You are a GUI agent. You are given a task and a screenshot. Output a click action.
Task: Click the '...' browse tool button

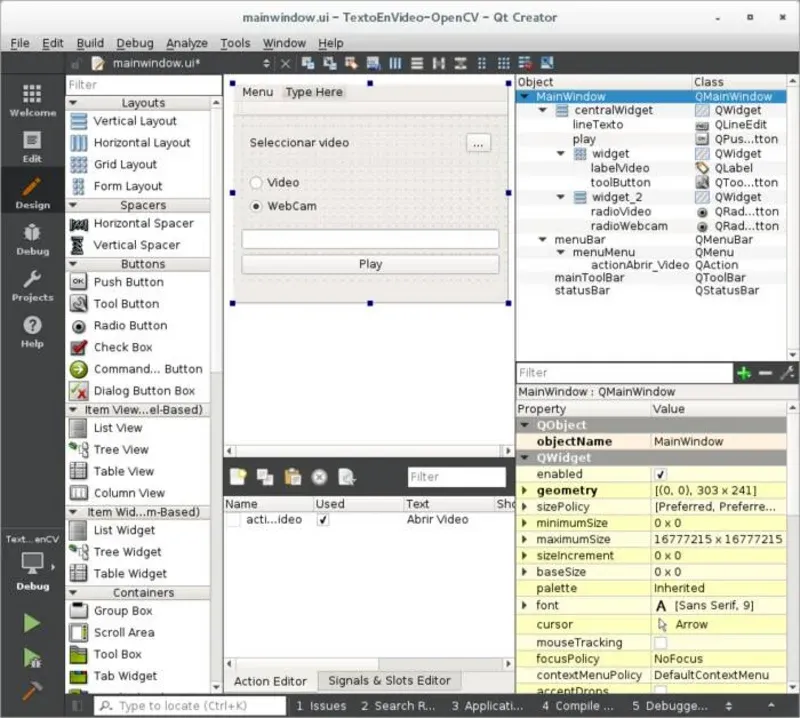(478, 143)
